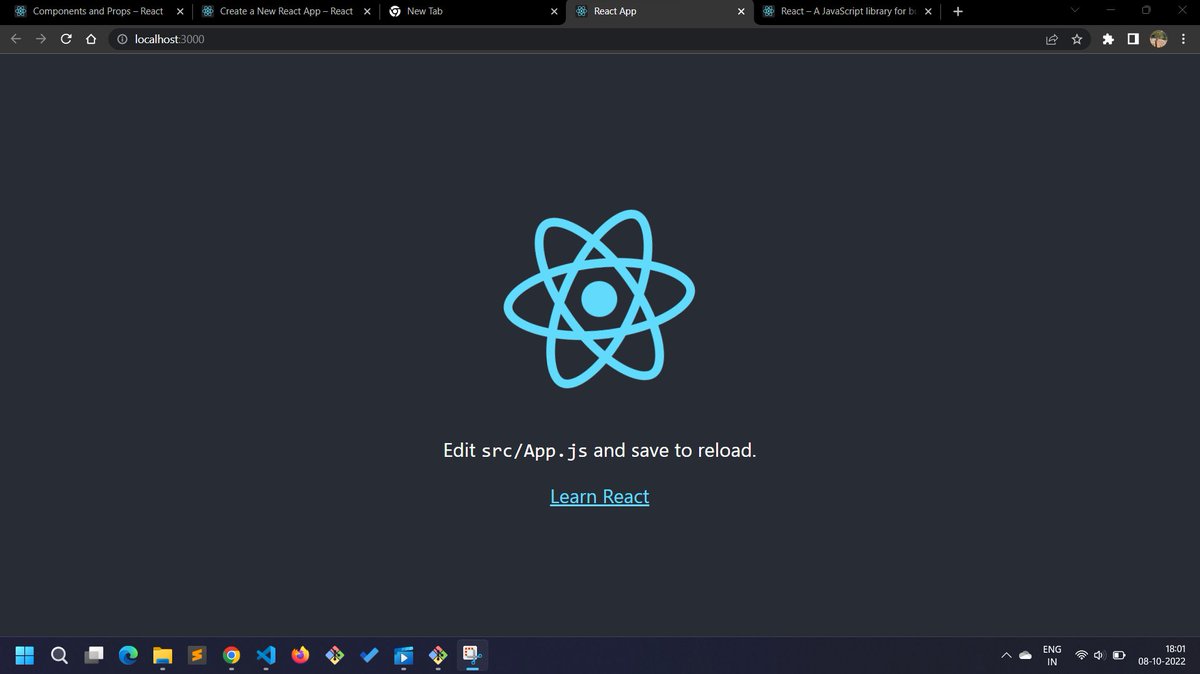Close the Create a New React App tab
Viewport: 1200px width, 674px height.
pos(367,12)
